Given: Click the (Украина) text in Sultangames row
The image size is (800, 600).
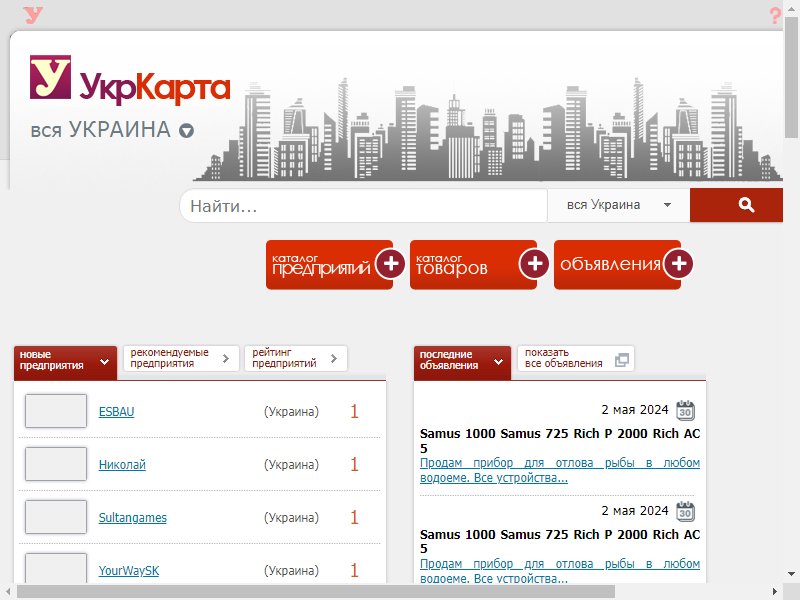Looking at the screenshot, I should (x=291, y=518).
